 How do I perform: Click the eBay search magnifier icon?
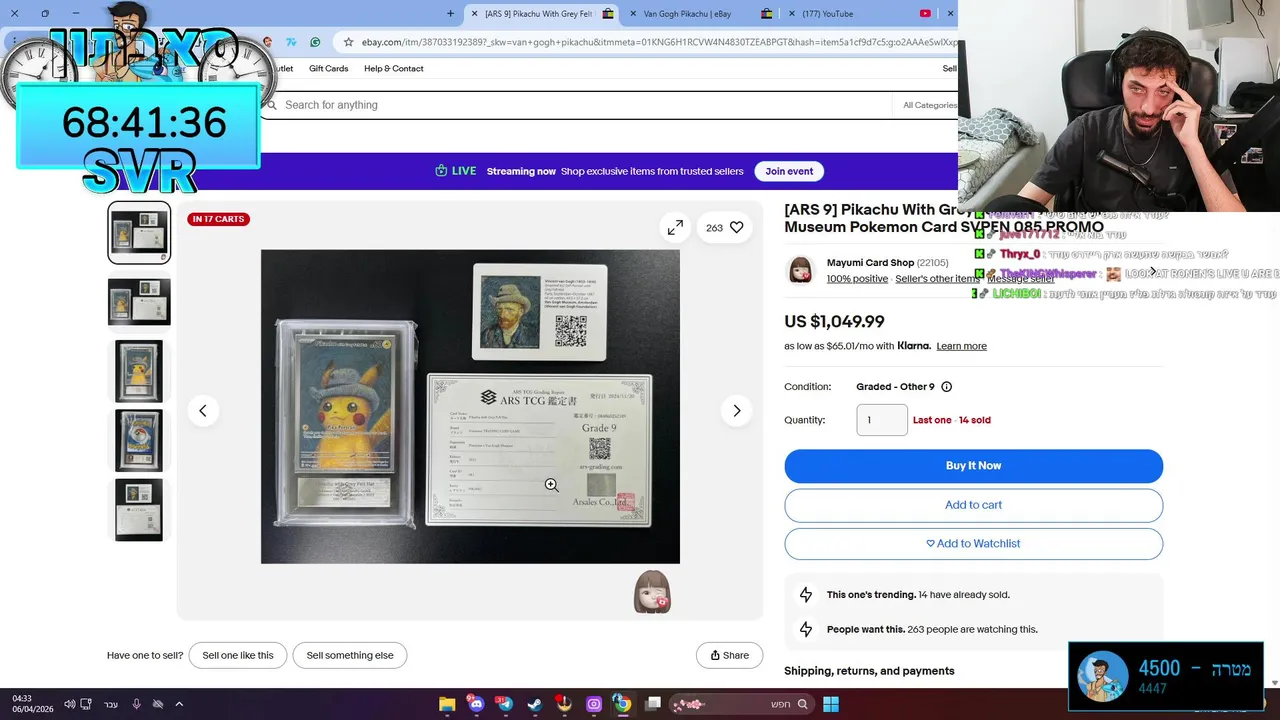(x=271, y=105)
